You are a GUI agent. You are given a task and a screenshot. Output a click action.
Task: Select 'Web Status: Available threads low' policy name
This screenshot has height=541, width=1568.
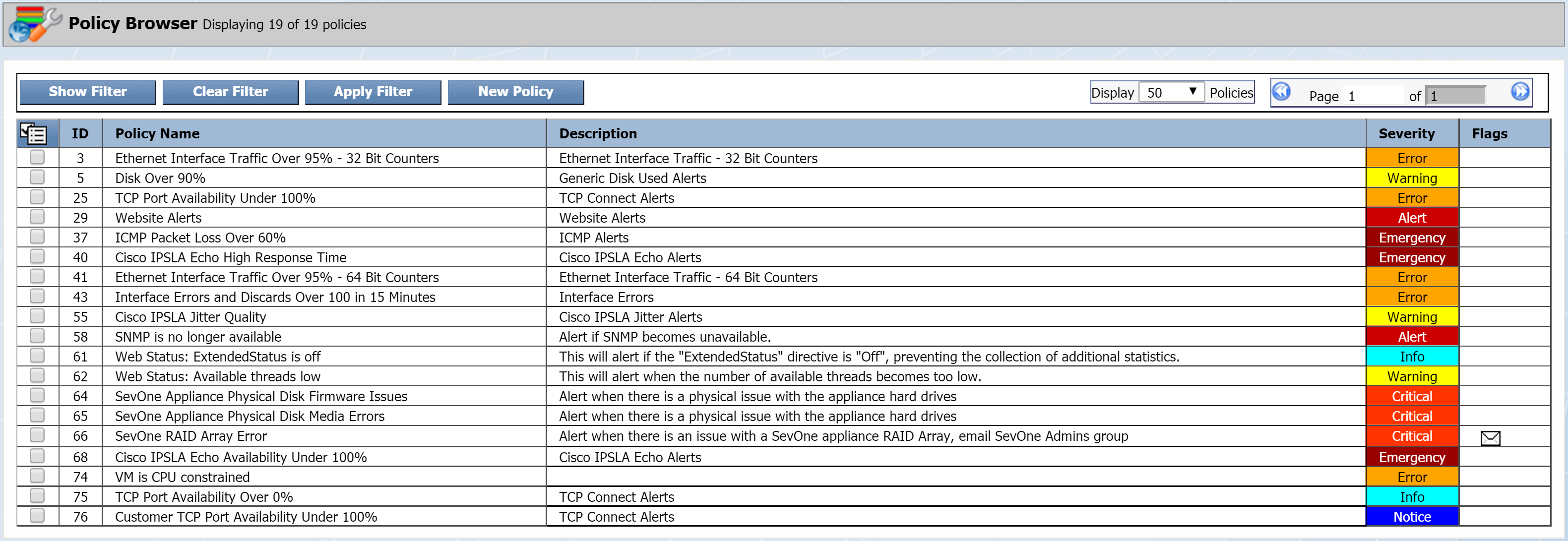217,377
